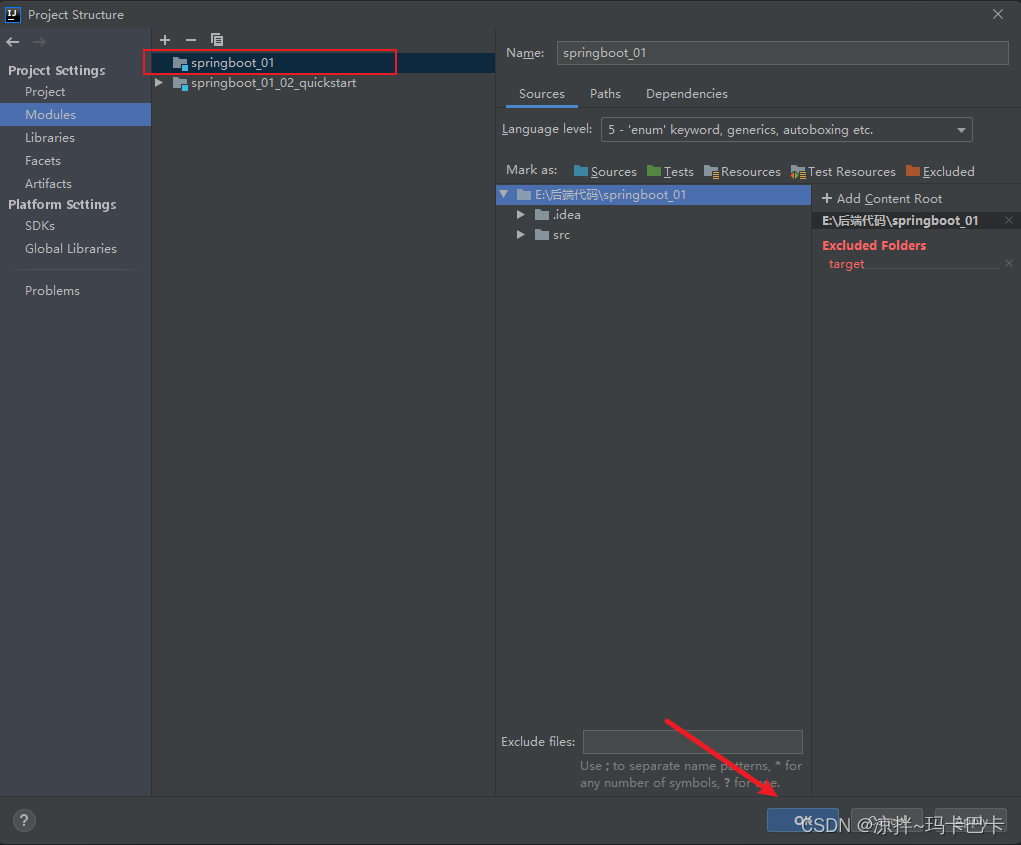Go back with the left arrow

tap(13, 42)
